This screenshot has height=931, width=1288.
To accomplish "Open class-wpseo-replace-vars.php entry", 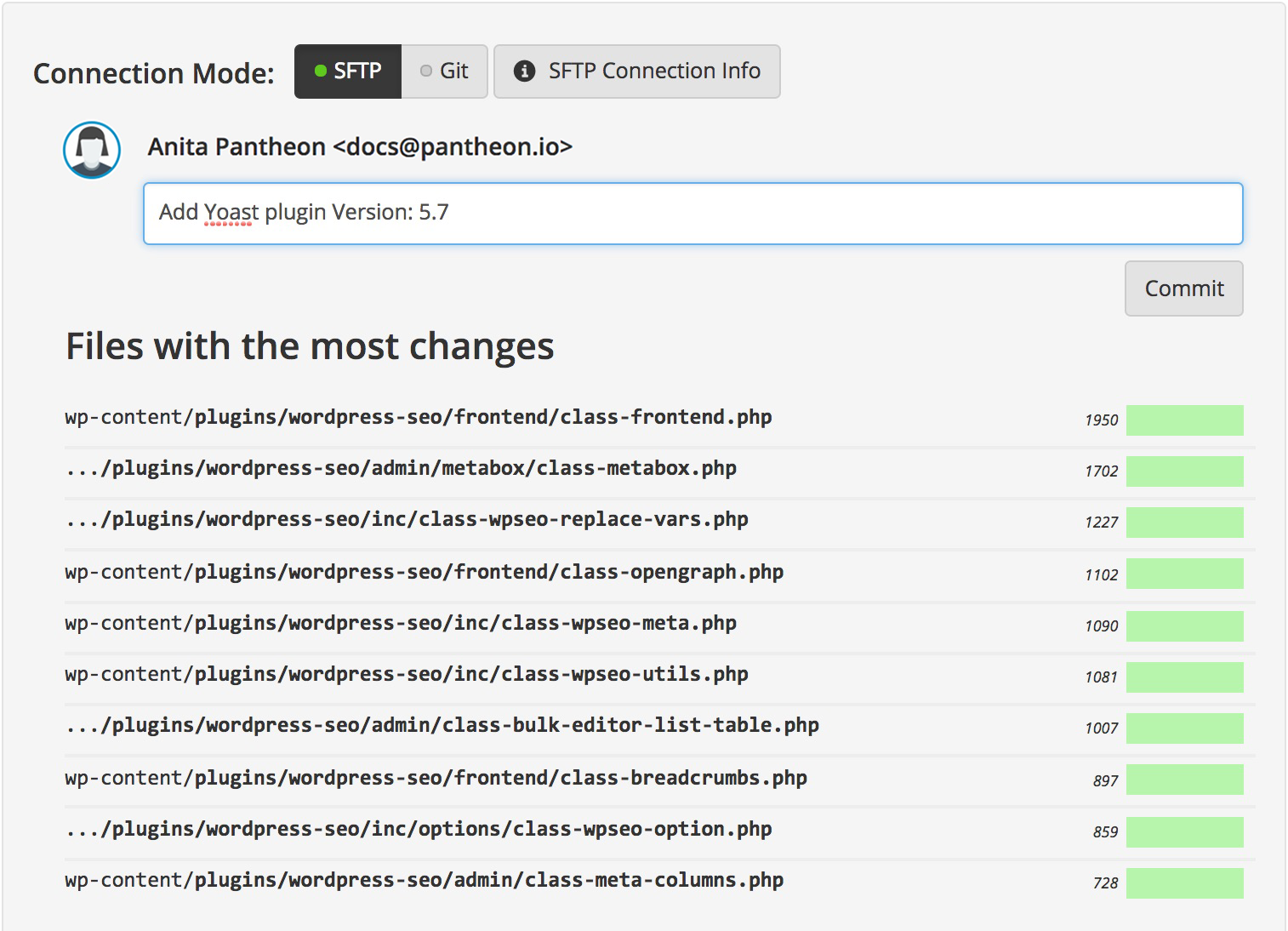I will tap(407, 520).
